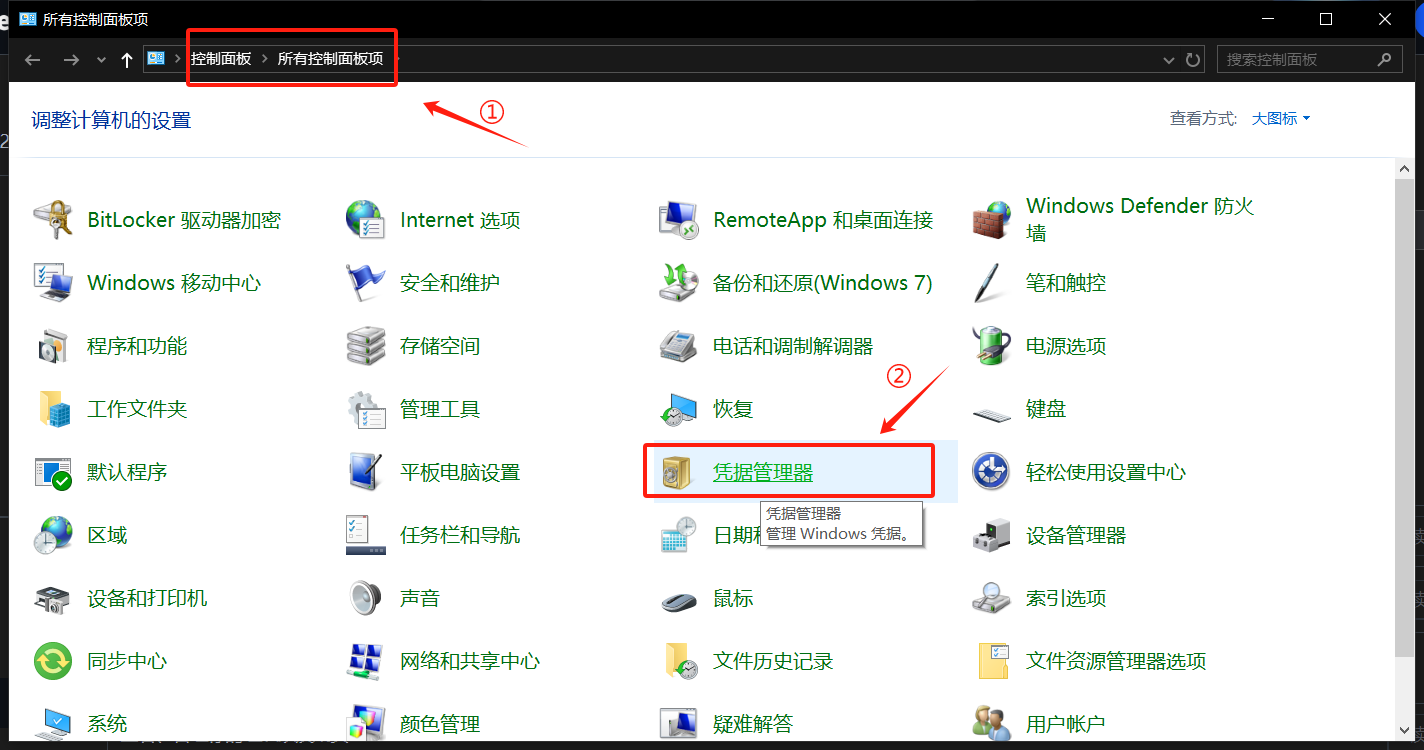Screen dimensions: 1424x750
Task: Open the 查看方式 大图标 dropdown
Action: [x=1281, y=119]
